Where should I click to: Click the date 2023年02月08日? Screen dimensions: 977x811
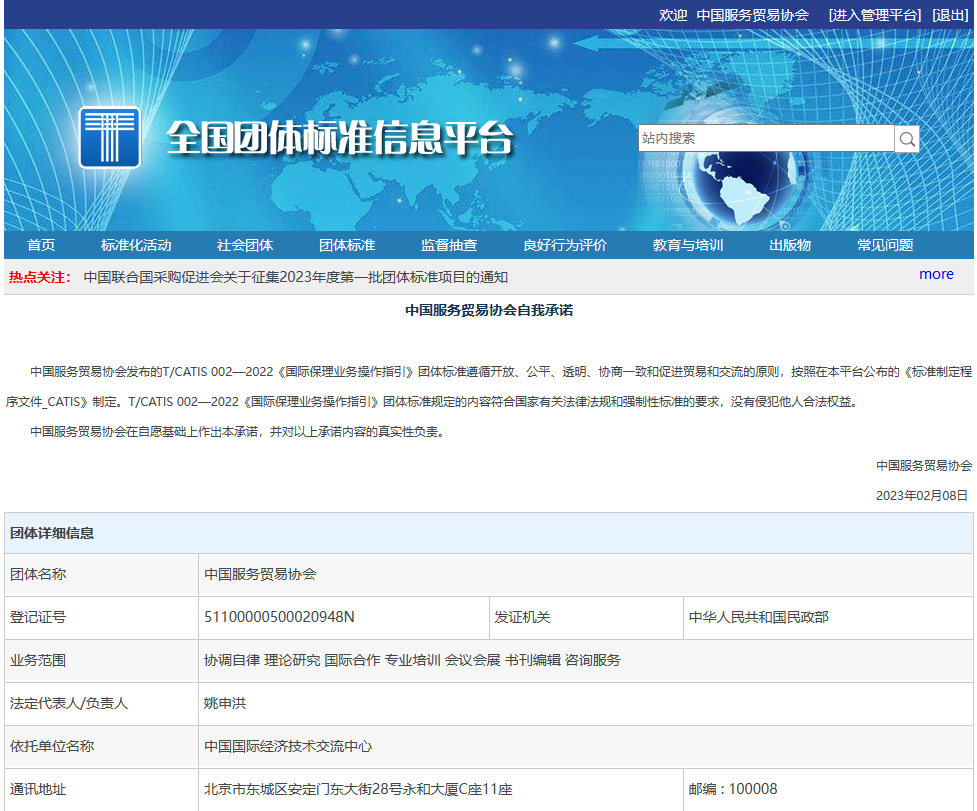[922, 495]
